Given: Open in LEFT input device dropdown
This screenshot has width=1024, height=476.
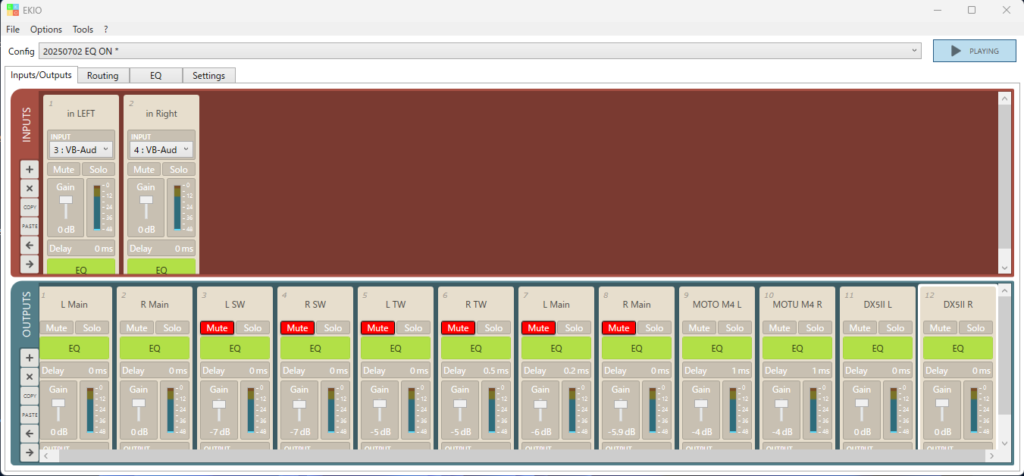Looking at the screenshot, I should point(81,150).
